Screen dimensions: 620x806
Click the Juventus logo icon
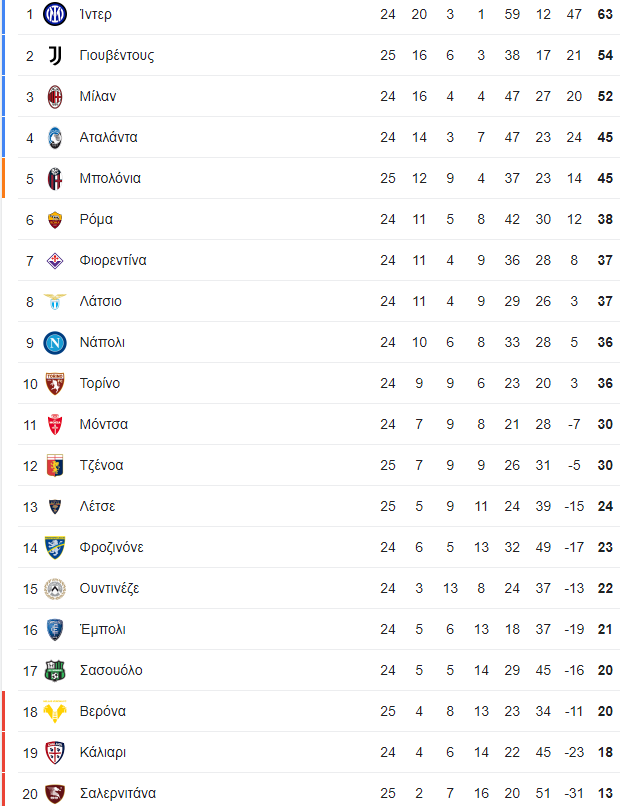coord(54,55)
